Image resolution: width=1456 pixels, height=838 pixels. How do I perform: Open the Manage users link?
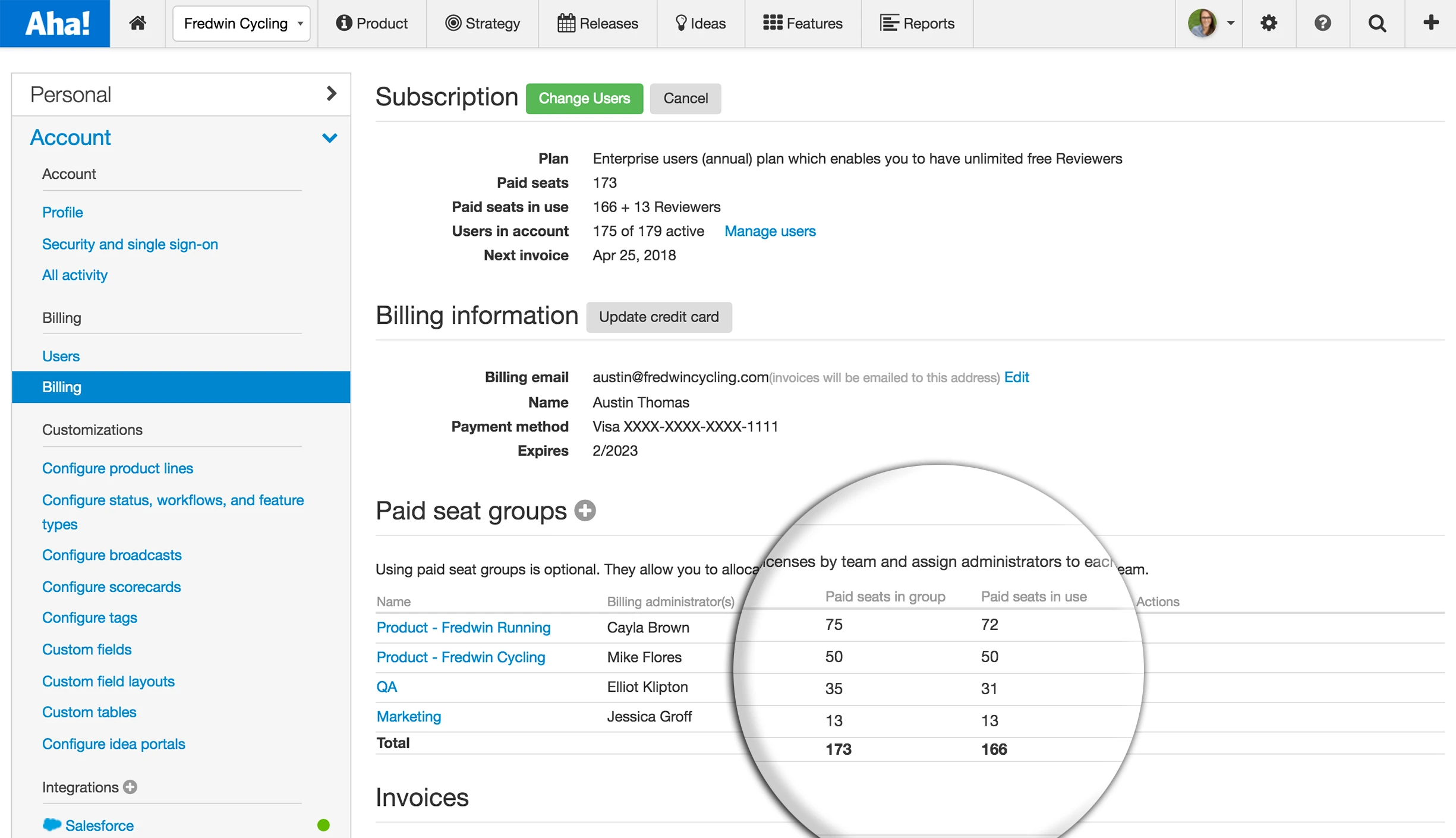770,231
